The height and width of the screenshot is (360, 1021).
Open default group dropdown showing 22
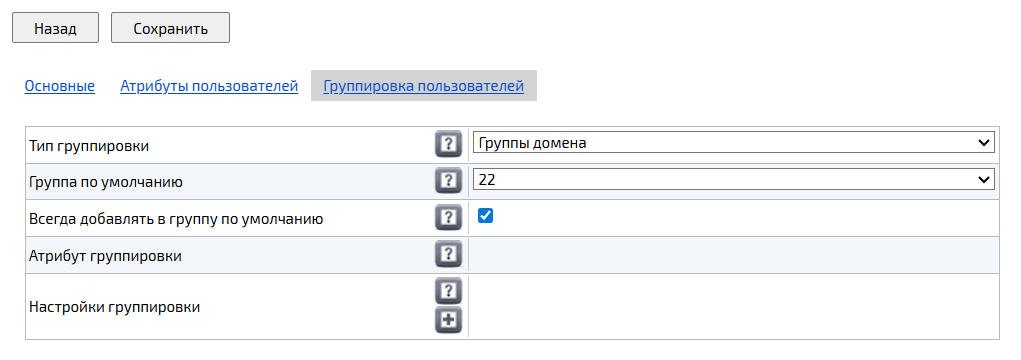pos(733,180)
